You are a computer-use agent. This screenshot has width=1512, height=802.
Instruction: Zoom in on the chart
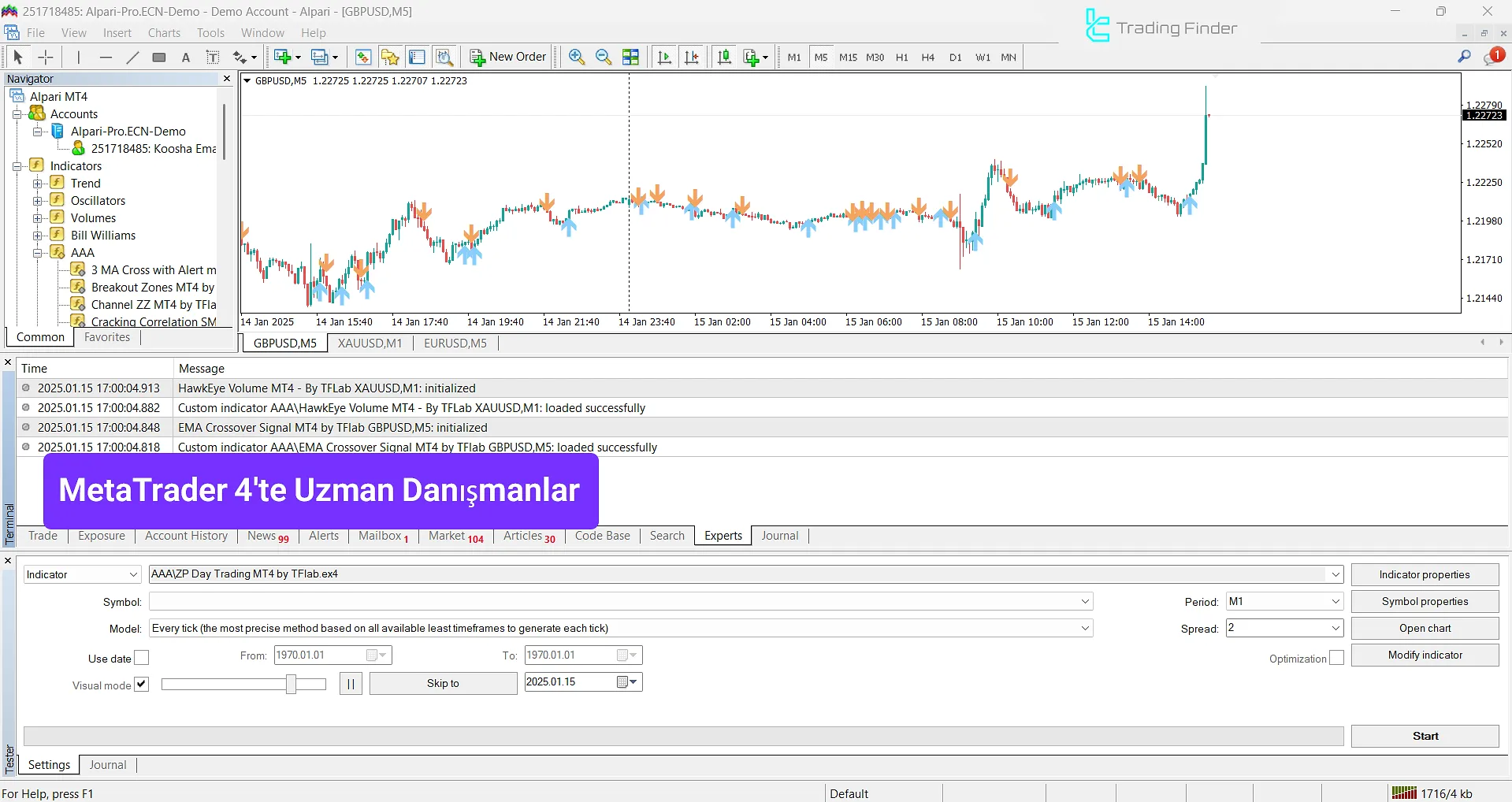click(577, 57)
